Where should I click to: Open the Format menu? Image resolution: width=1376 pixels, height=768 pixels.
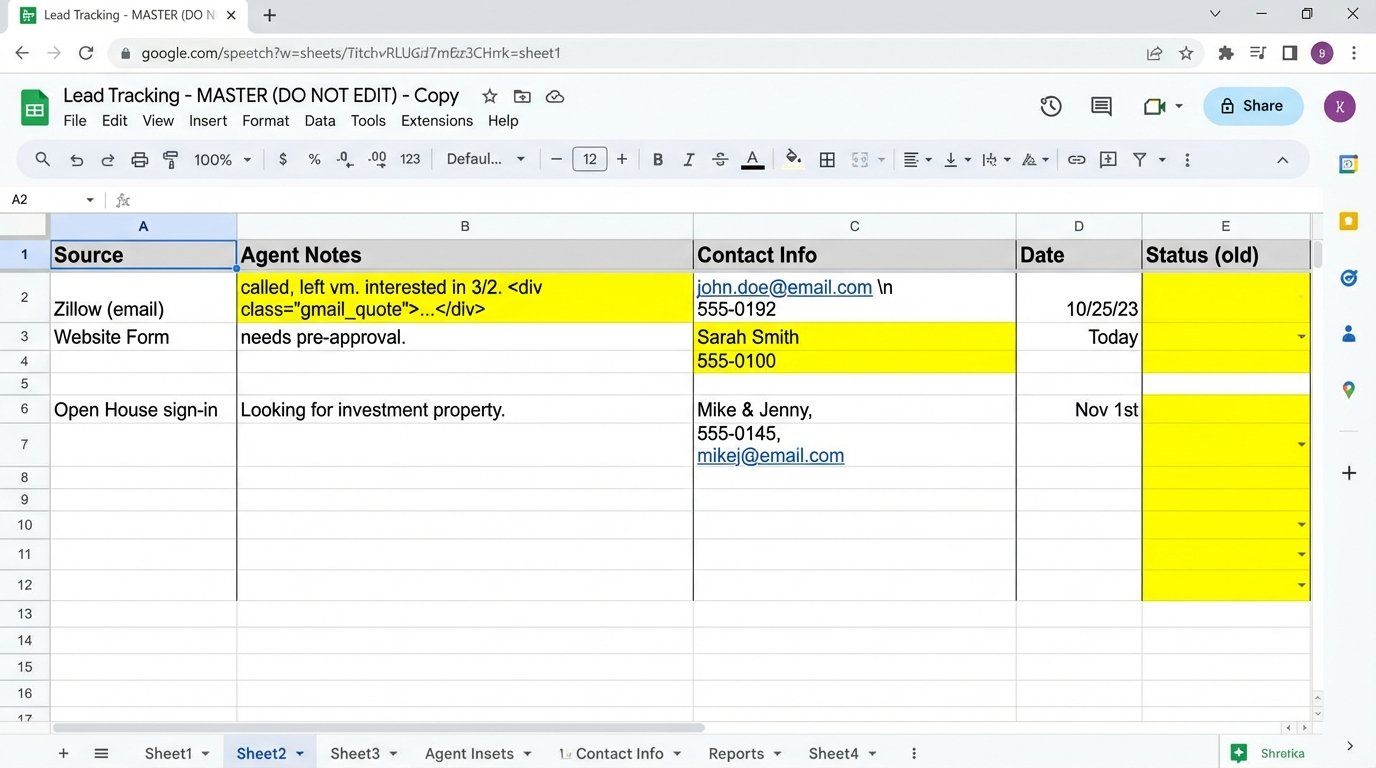[264, 120]
